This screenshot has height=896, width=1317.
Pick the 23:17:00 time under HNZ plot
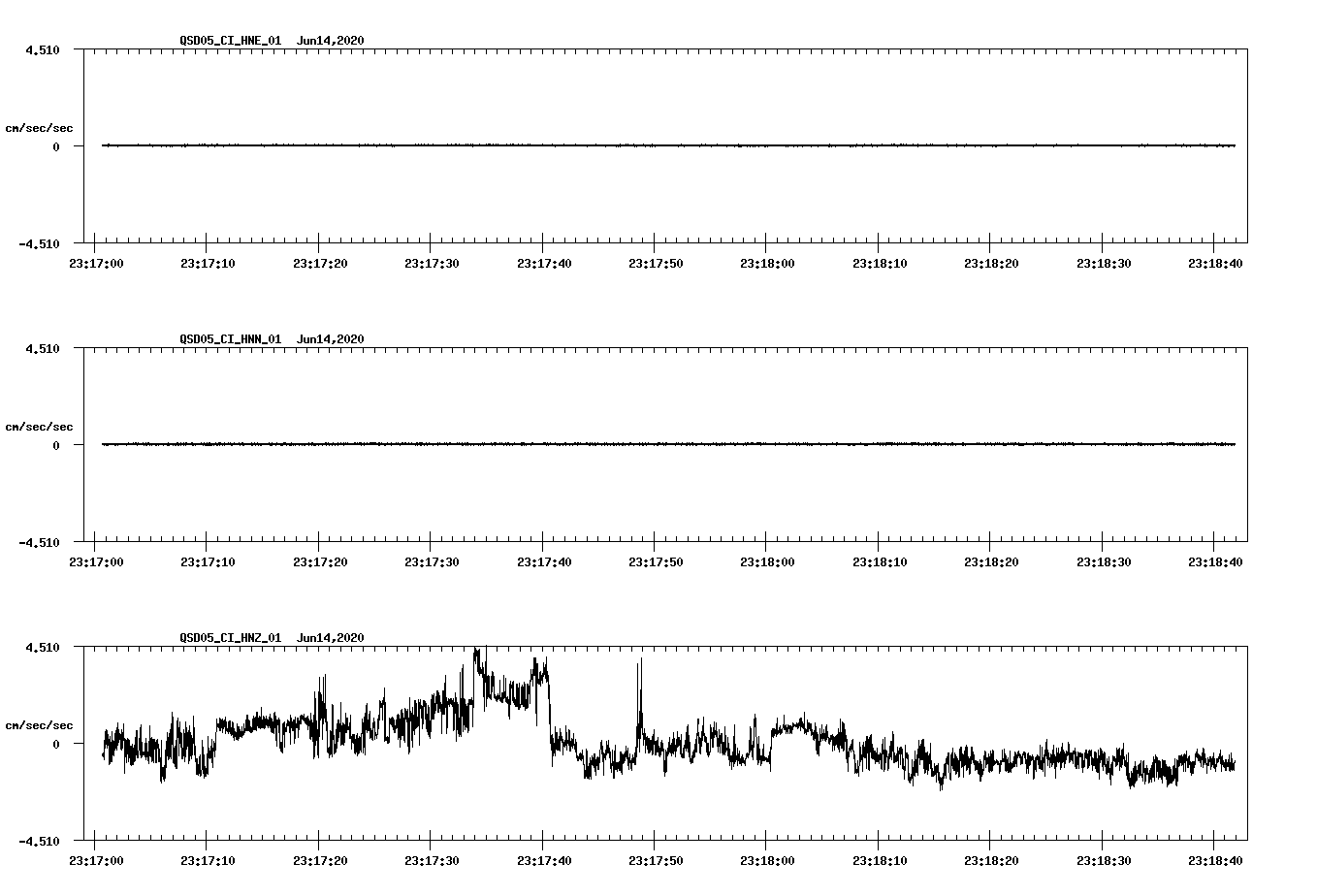click(95, 861)
